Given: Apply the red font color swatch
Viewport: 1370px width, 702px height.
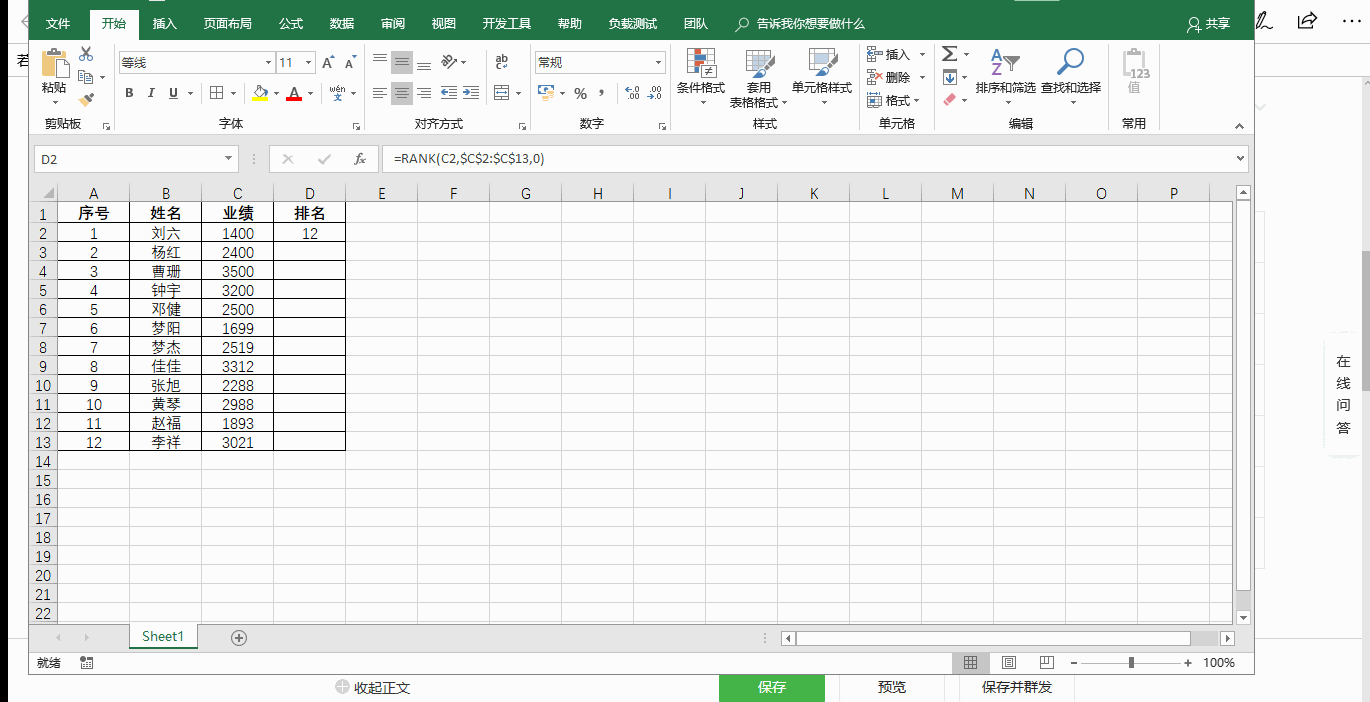Looking at the screenshot, I should point(294,93).
